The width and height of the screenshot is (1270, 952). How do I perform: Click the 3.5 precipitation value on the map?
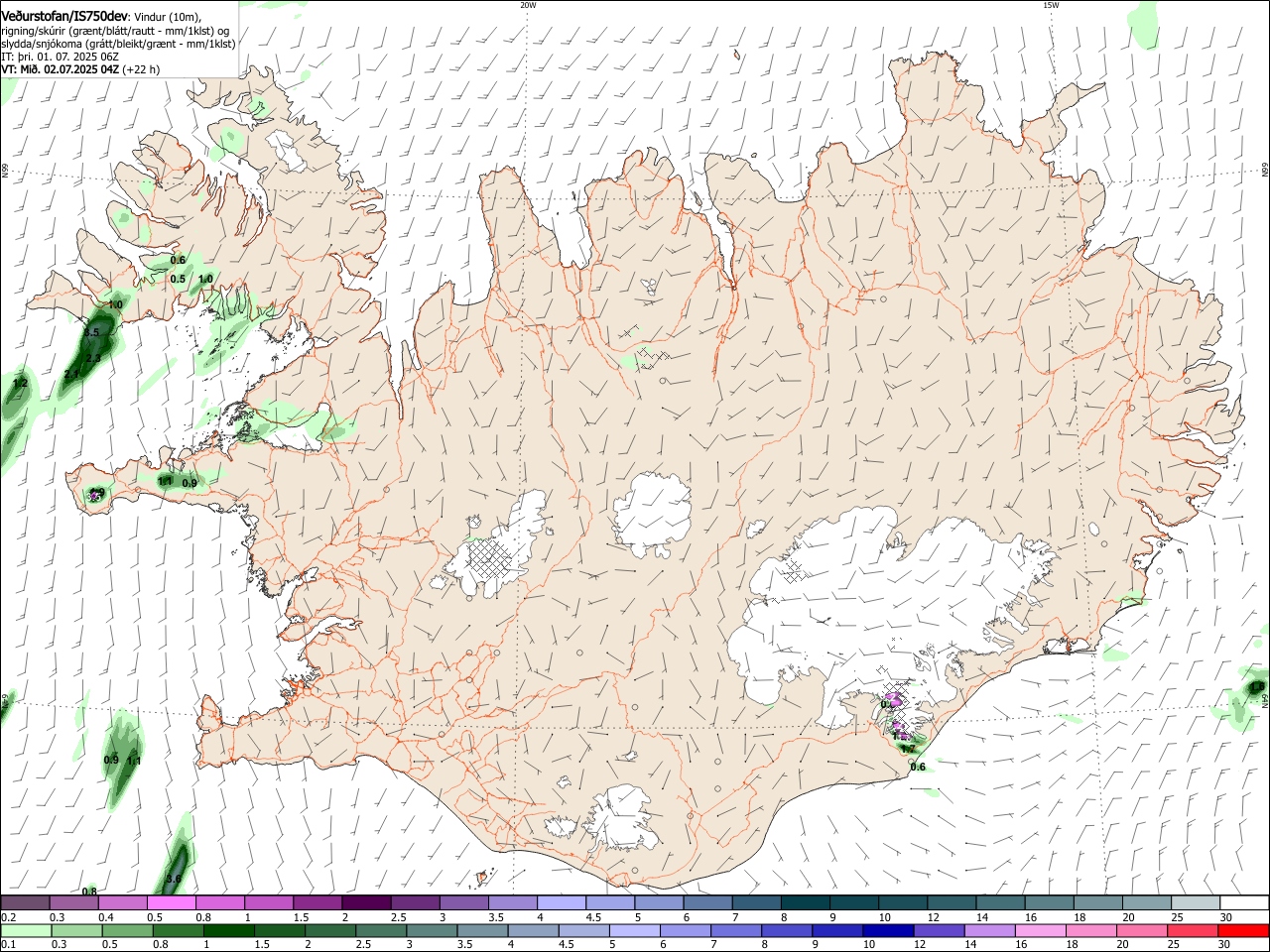(92, 332)
